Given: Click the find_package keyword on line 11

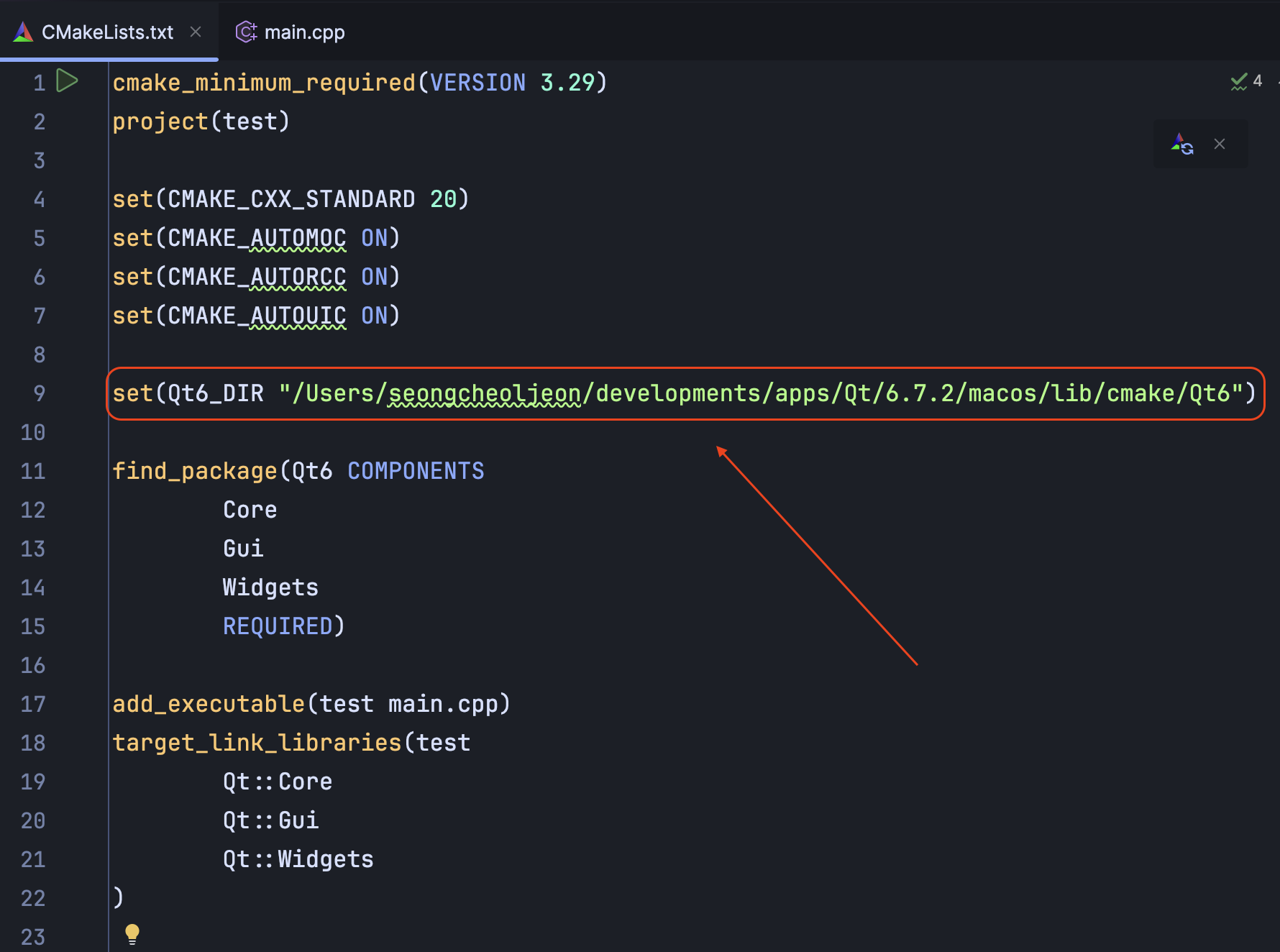Looking at the screenshot, I should (x=195, y=471).
